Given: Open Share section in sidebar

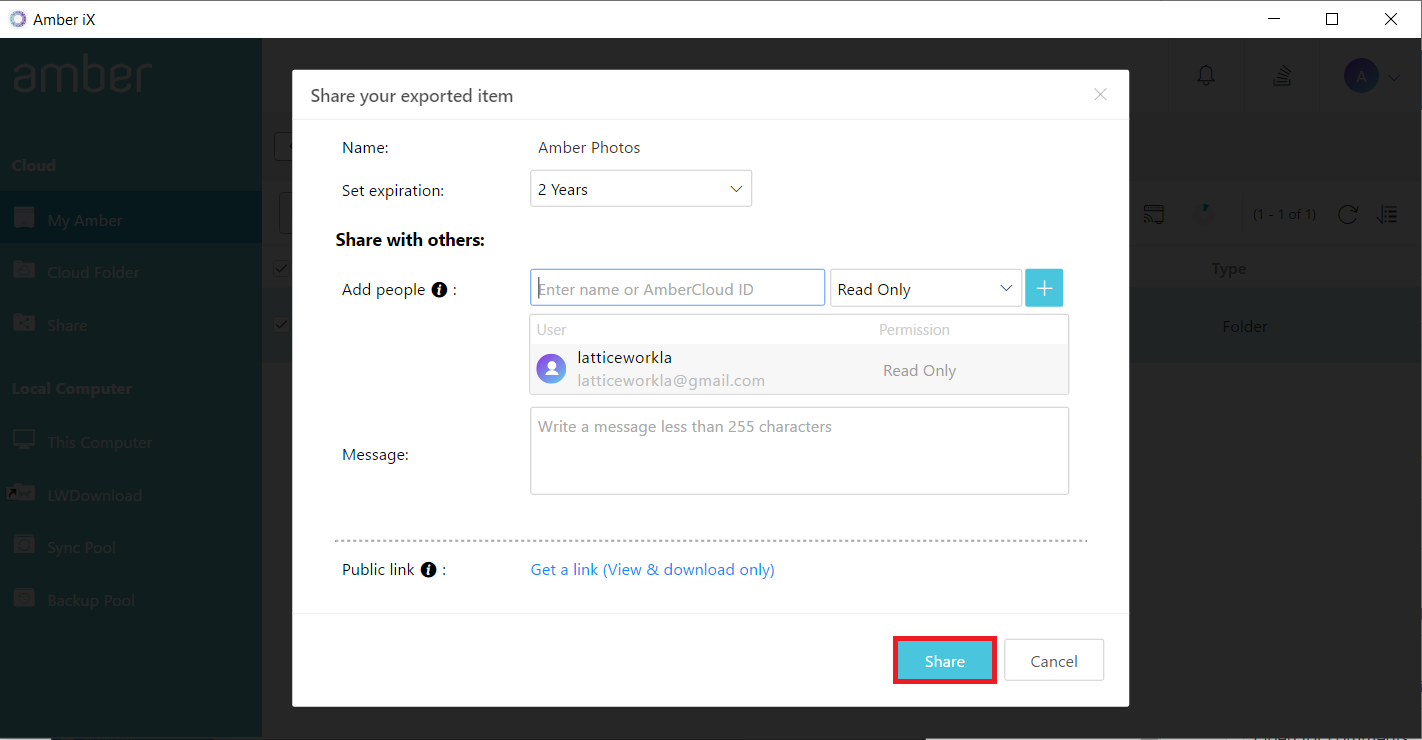Looking at the screenshot, I should pos(131,325).
